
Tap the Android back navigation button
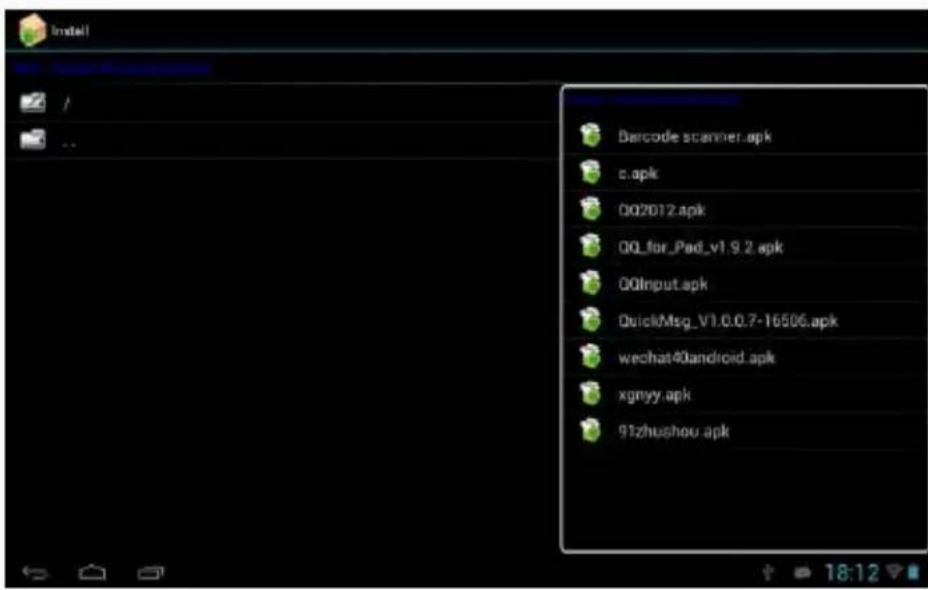tap(36, 572)
